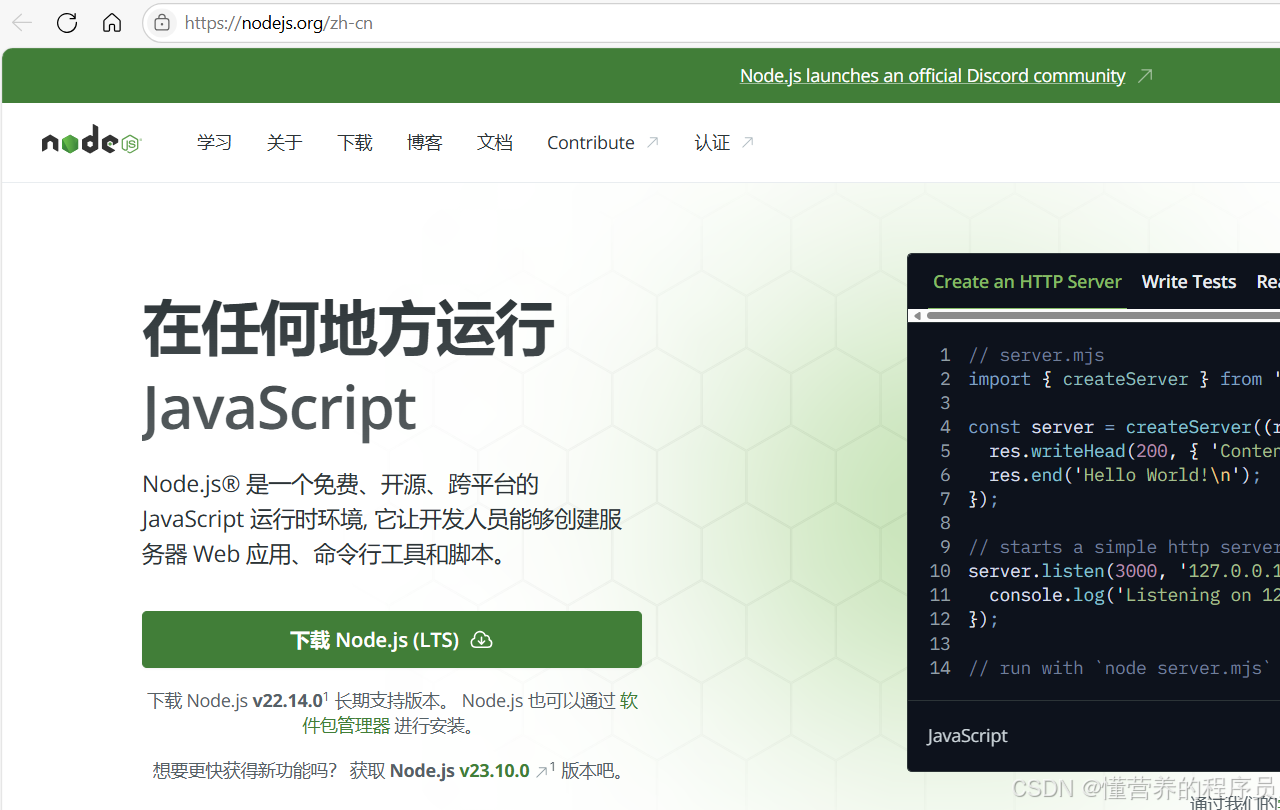Switch to the Write Tests tab
Viewport: 1280px width, 810px height.
pos(1188,282)
